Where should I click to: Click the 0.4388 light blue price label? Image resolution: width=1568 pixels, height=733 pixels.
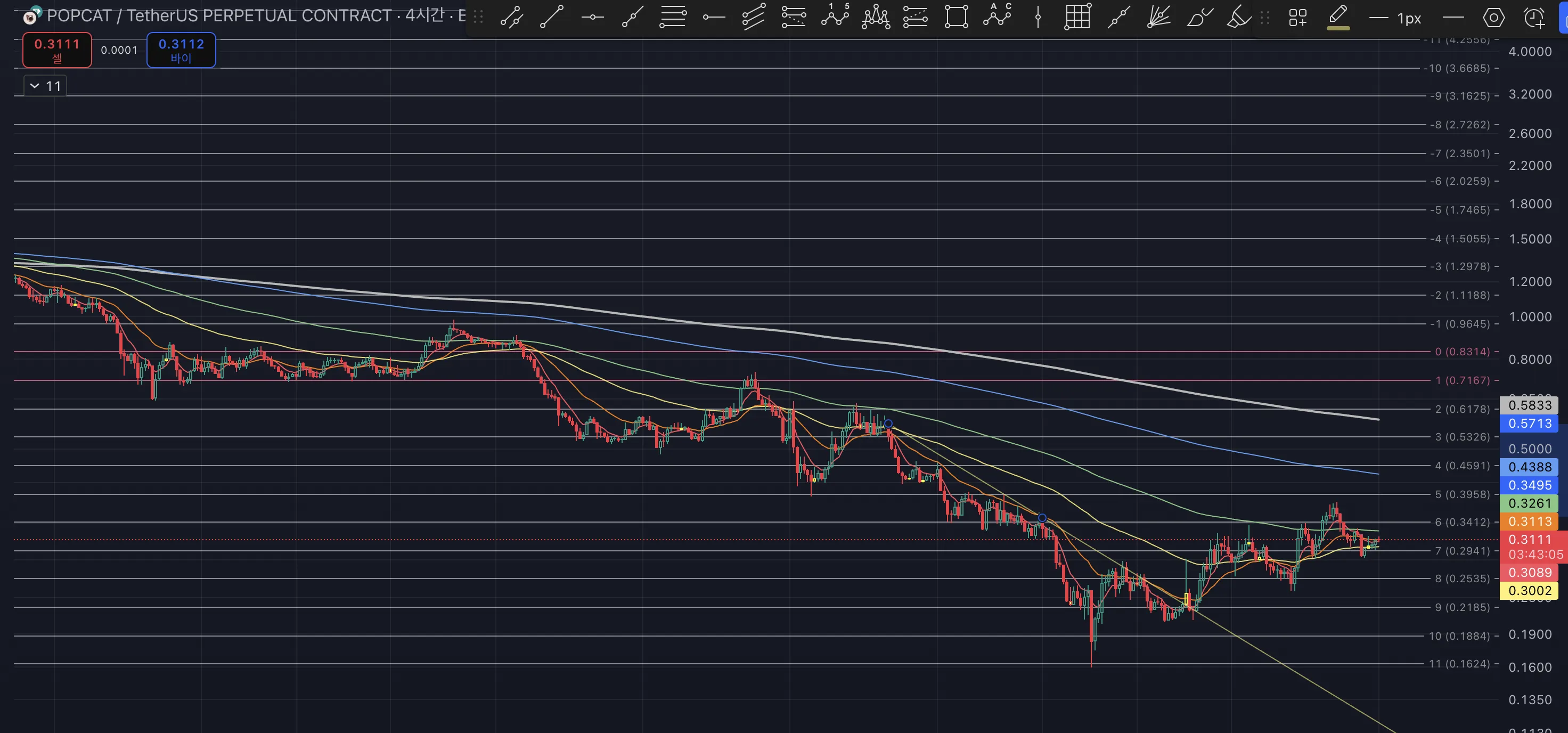(1530, 468)
